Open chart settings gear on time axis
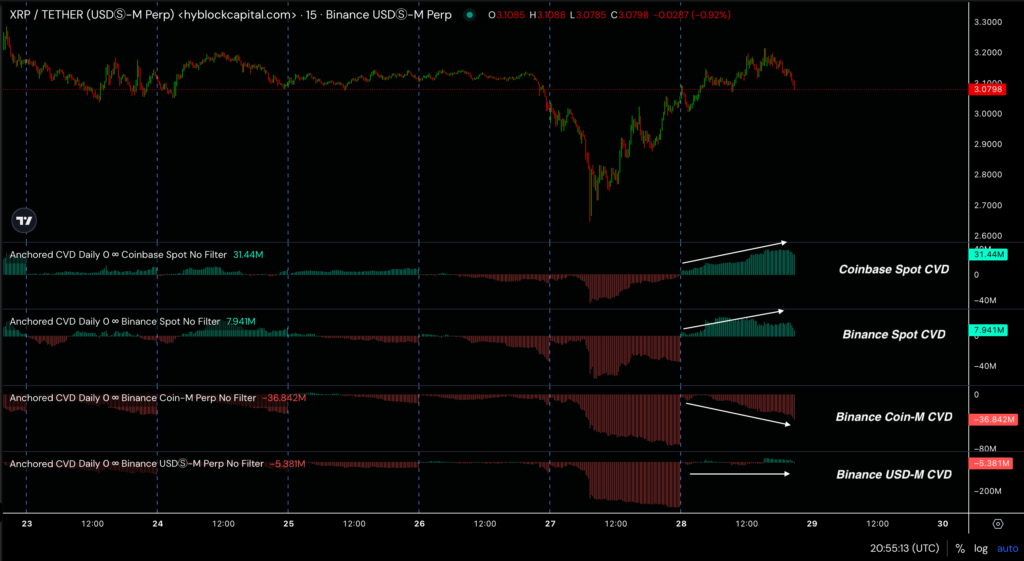1024x561 pixels. click(x=997, y=523)
